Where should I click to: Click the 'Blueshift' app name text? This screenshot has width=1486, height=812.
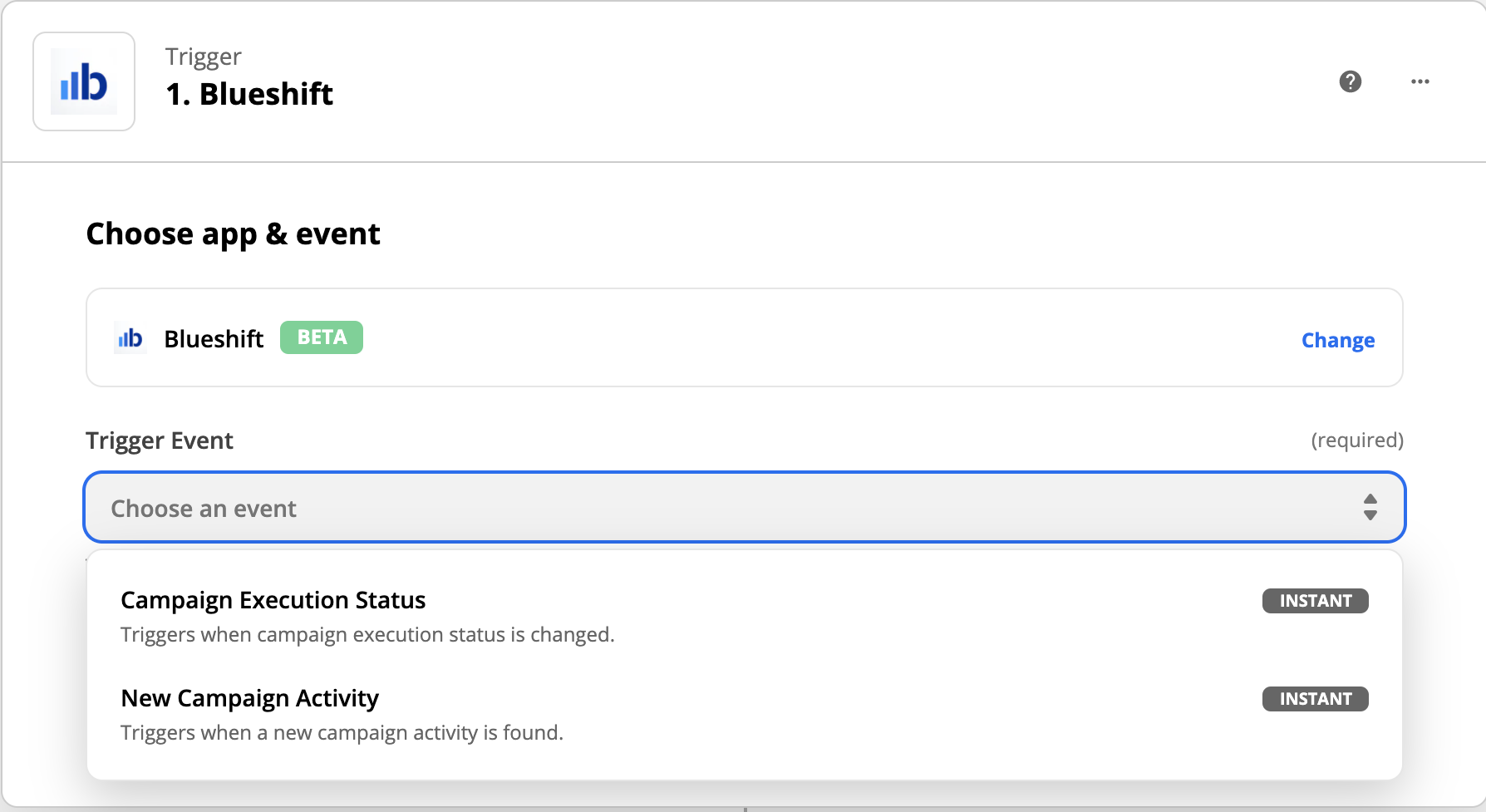pyautogui.click(x=214, y=339)
